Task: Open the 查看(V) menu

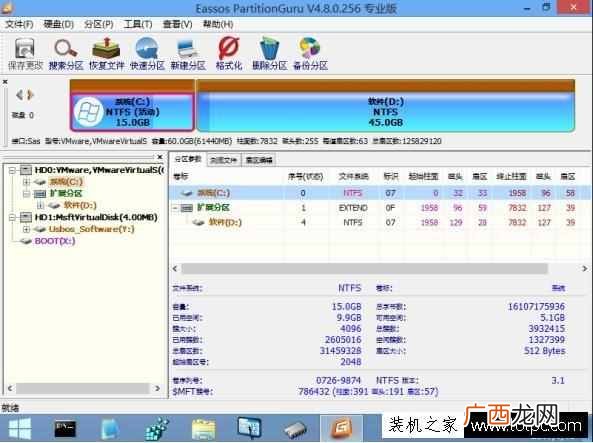Action: click(177, 25)
